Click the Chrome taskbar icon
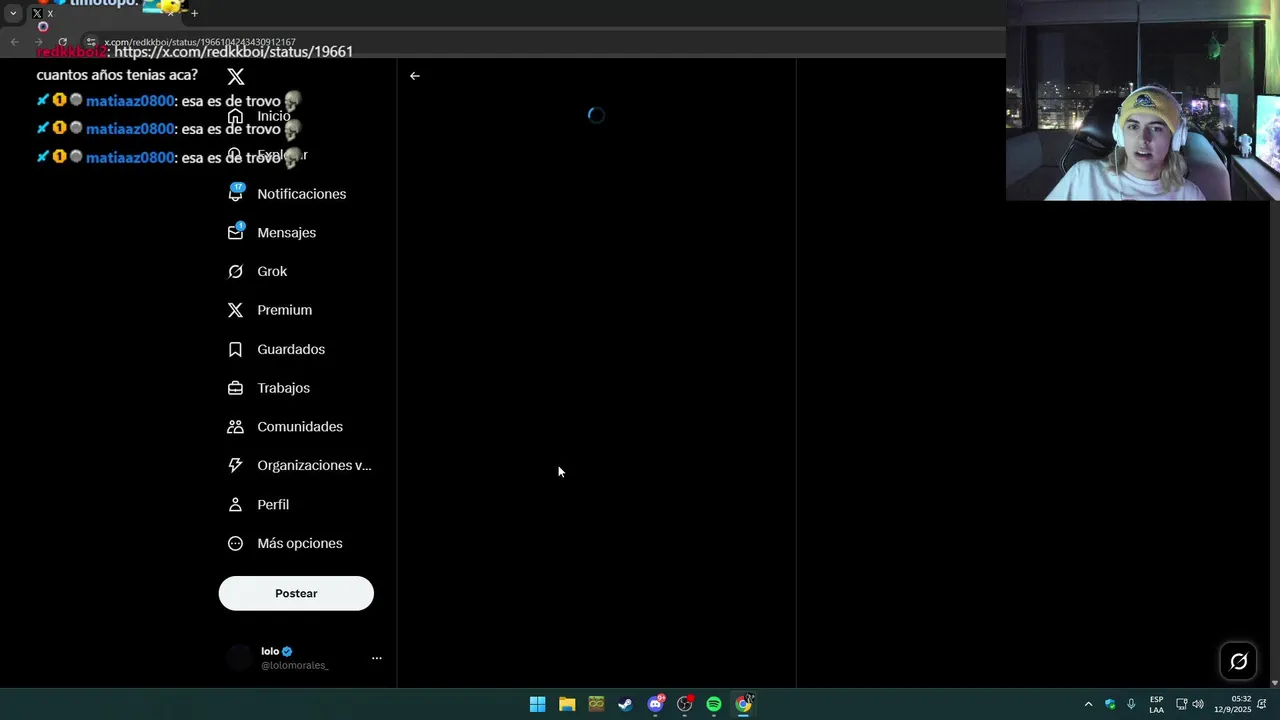The image size is (1280, 720). pyautogui.click(x=743, y=704)
